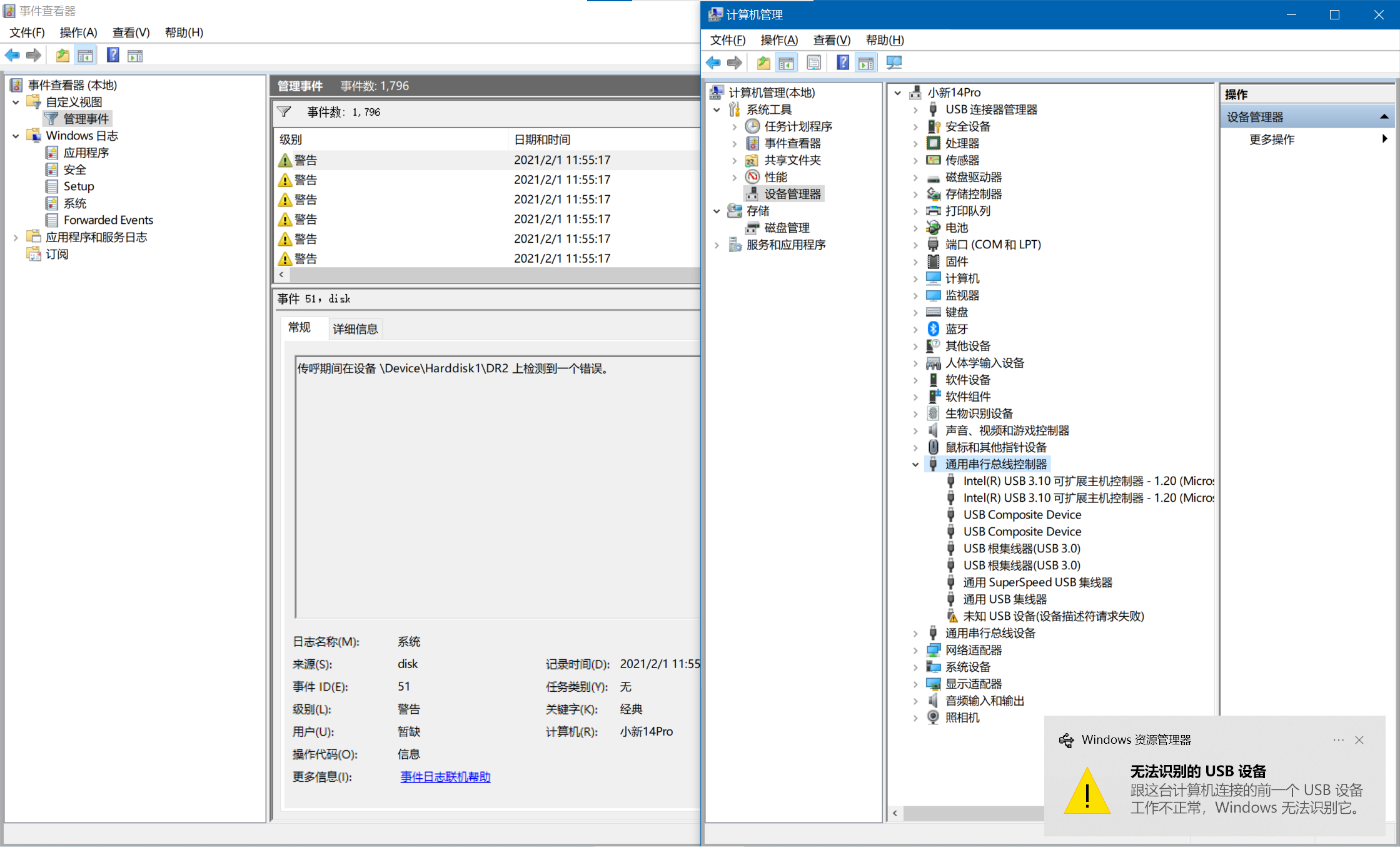Open 操作(A) menu in Event Viewer

click(x=78, y=33)
